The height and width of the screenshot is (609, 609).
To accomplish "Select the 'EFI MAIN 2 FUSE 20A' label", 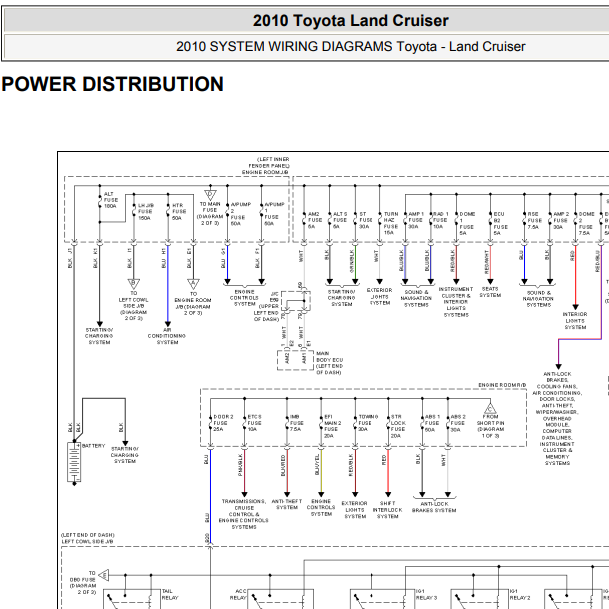I will [333, 426].
